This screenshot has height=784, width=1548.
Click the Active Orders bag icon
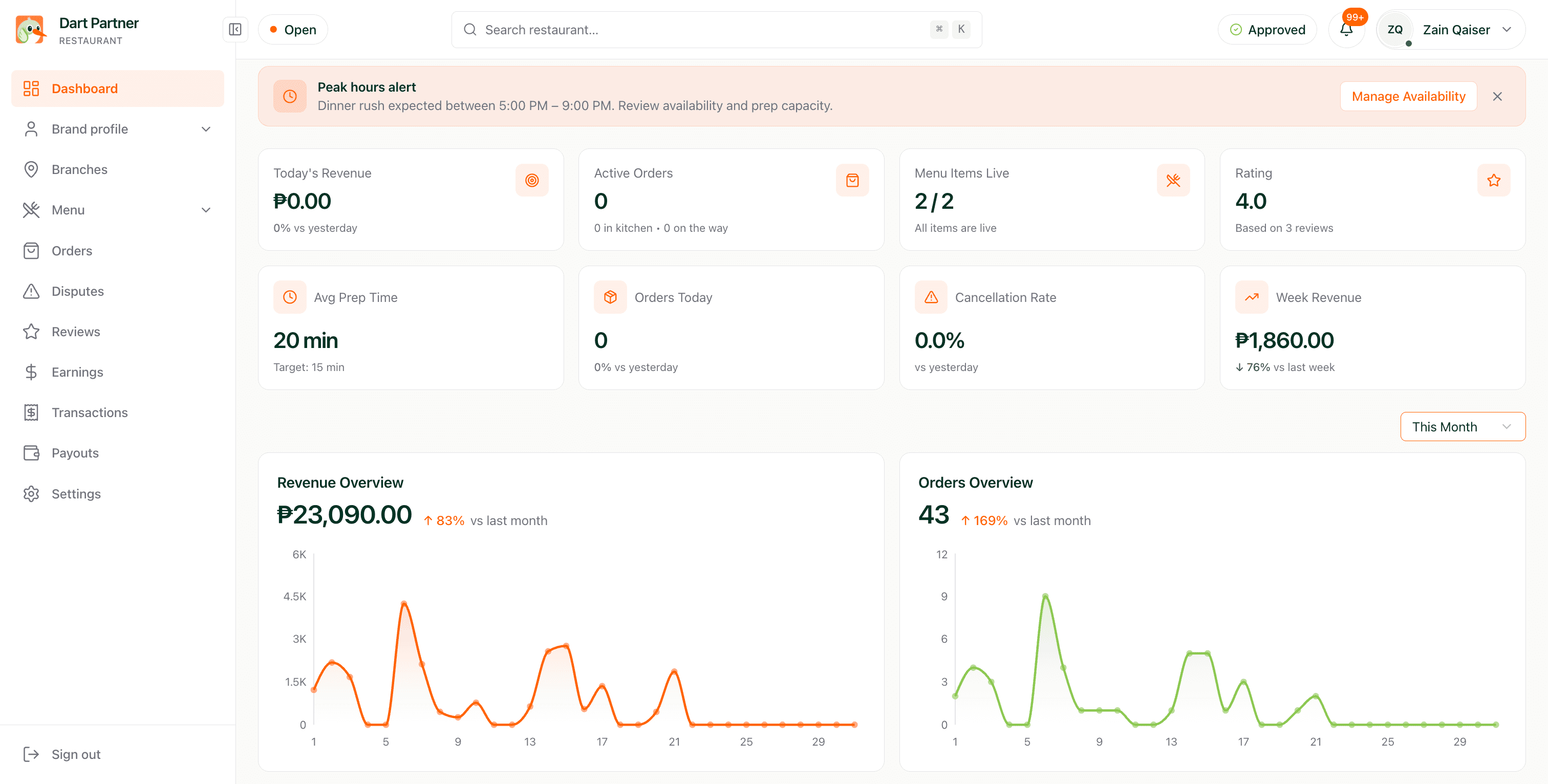(852, 180)
